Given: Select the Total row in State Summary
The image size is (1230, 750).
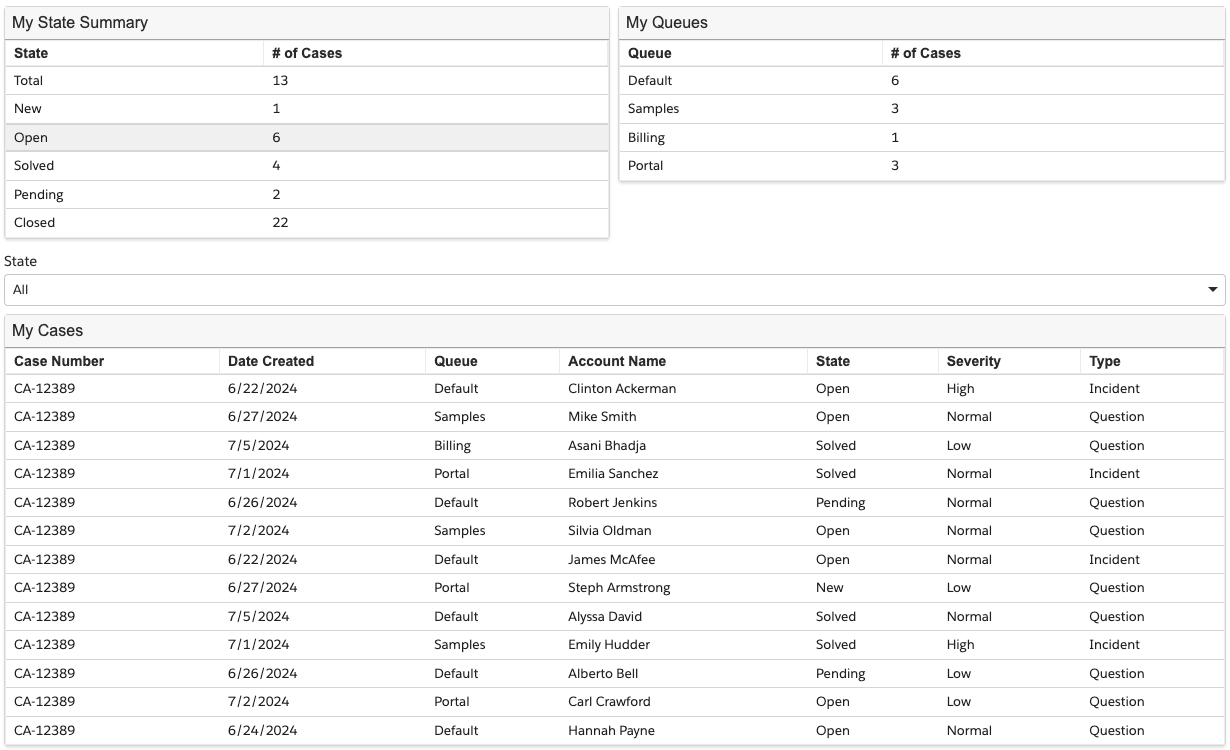Looking at the screenshot, I should (306, 81).
